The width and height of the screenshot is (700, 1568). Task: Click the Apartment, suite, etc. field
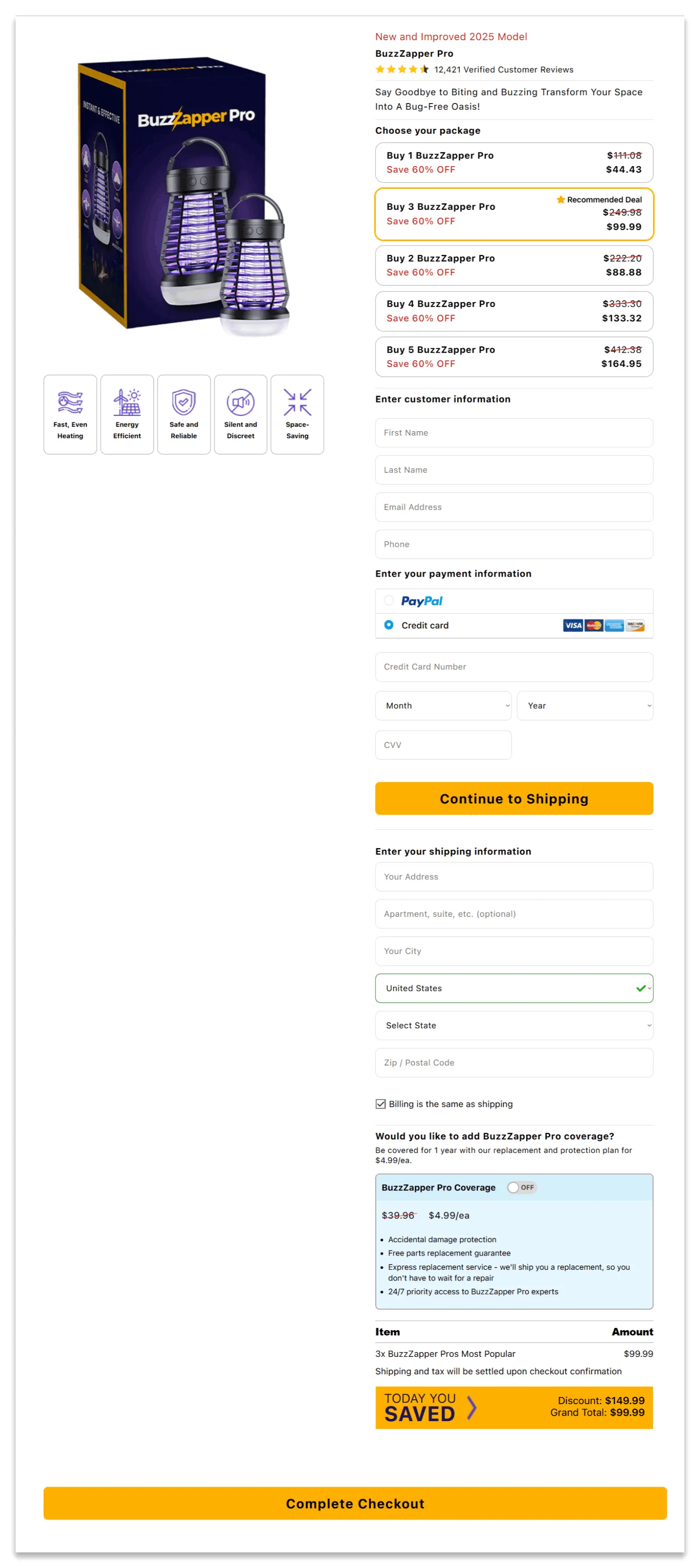514,914
